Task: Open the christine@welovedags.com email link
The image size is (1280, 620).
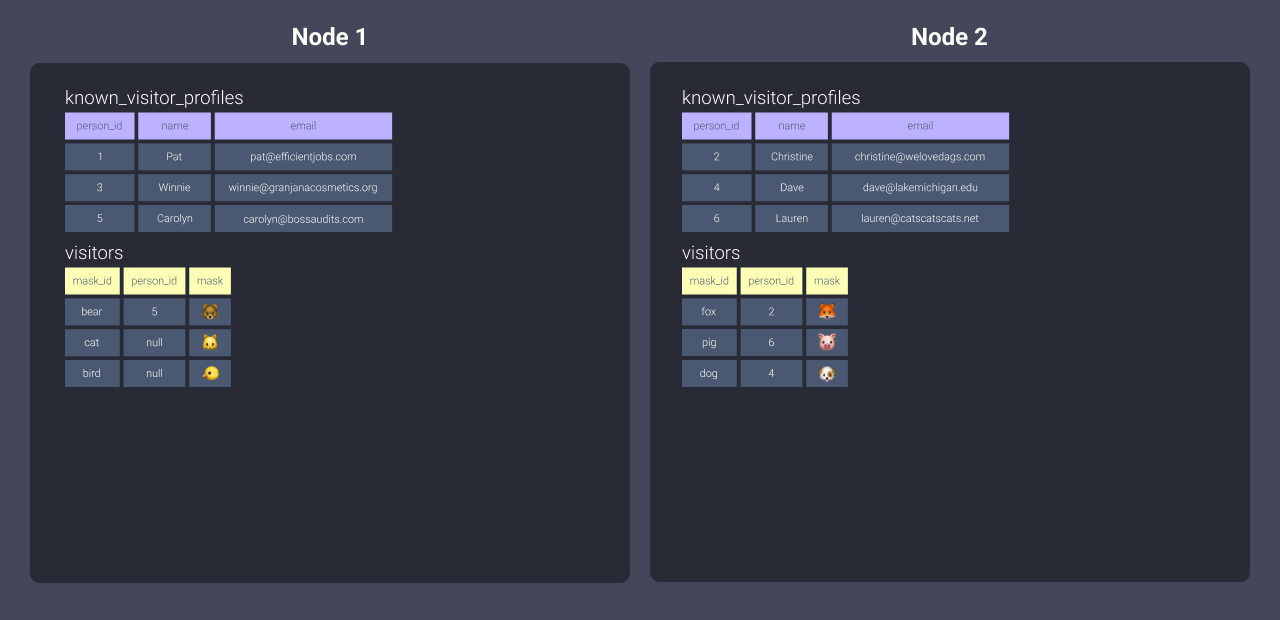Action: click(920, 156)
